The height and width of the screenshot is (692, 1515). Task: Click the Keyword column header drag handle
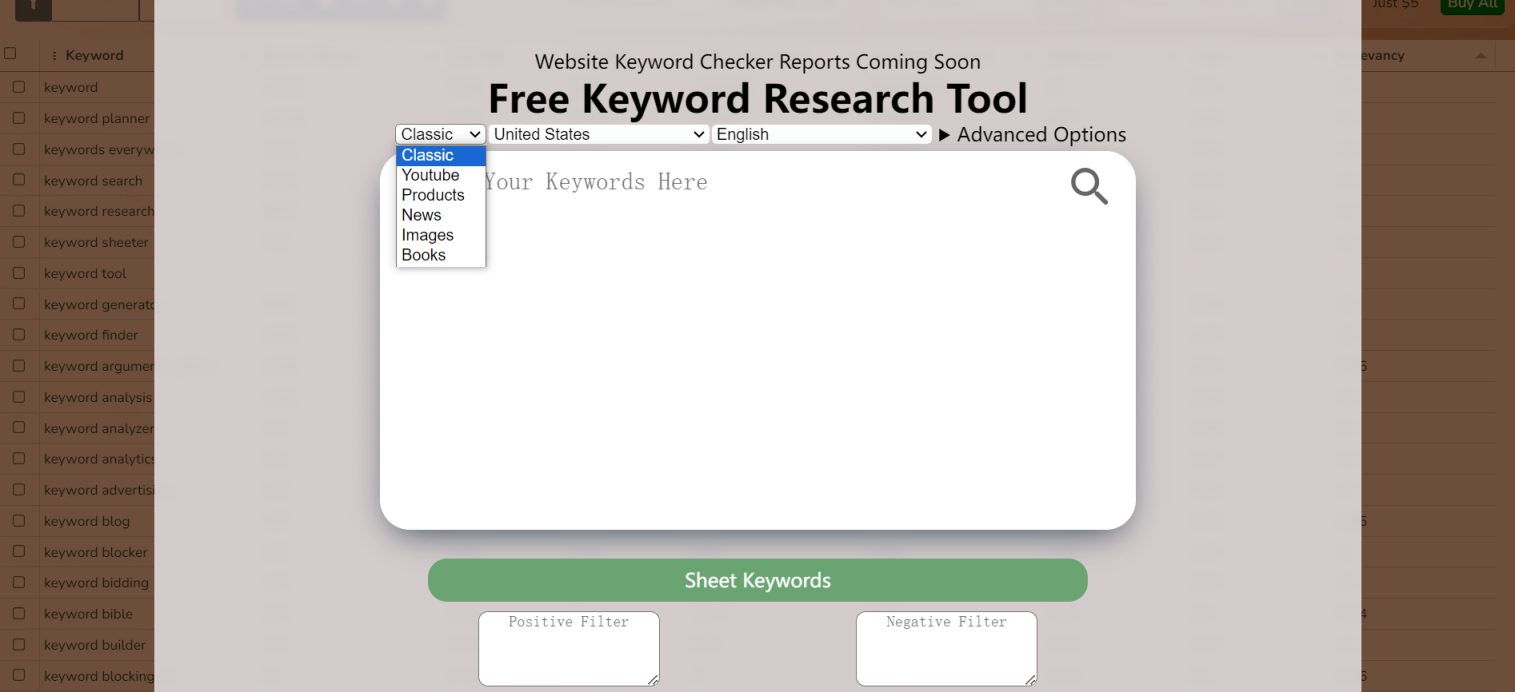[x=54, y=56]
